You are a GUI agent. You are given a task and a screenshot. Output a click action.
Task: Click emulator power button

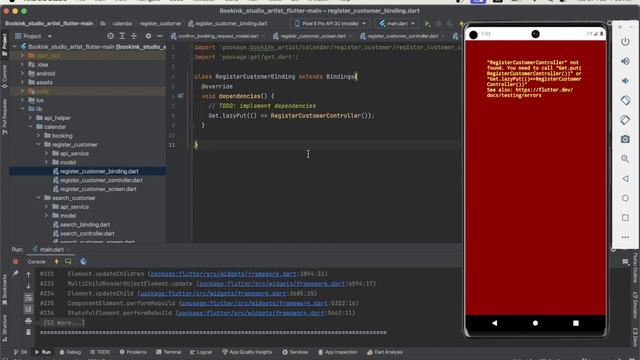(x=625, y=42)
